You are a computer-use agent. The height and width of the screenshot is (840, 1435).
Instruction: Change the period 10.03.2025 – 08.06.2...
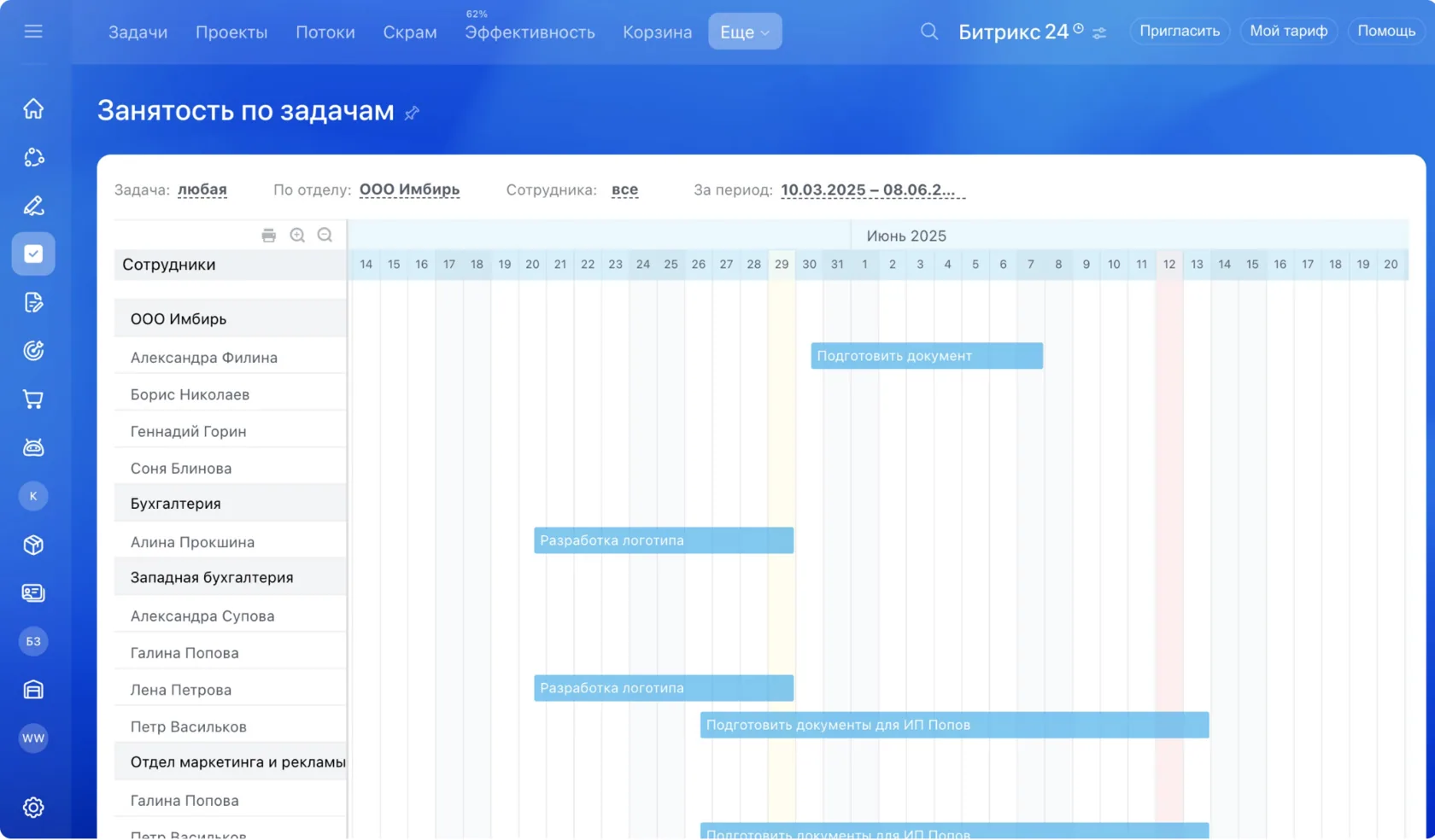coord(873,190)
